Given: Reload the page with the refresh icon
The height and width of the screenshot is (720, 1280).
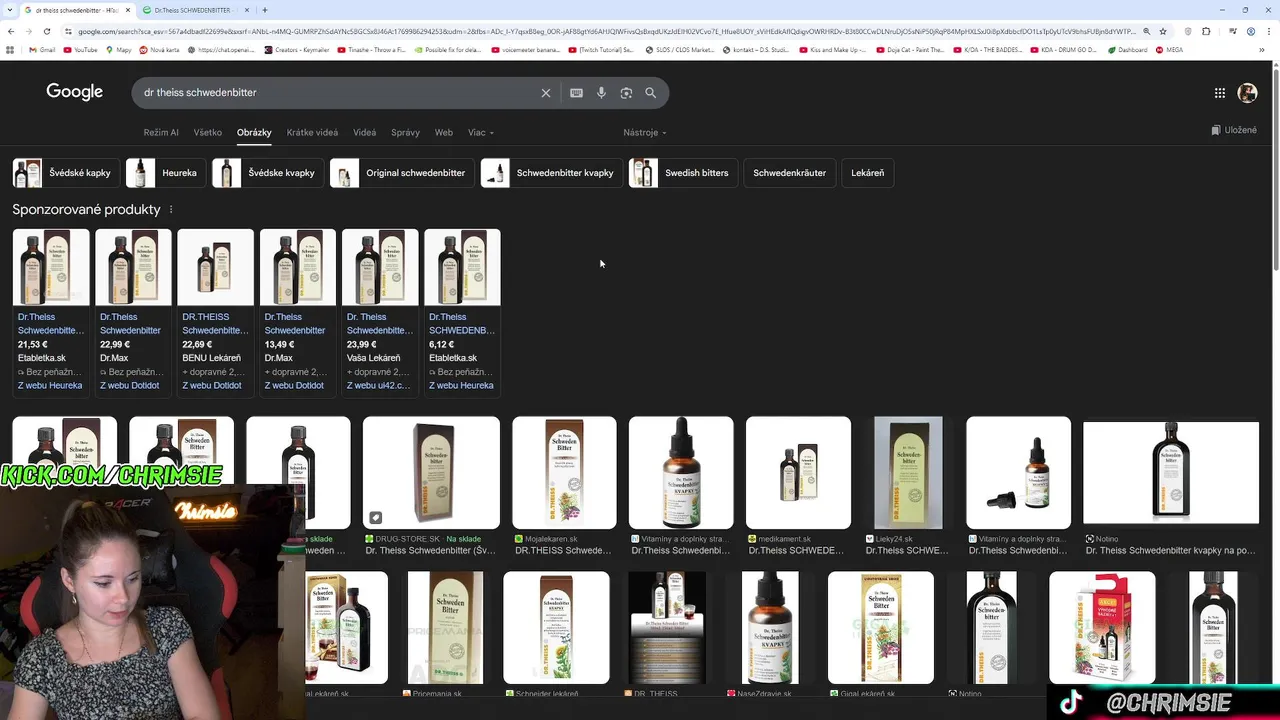Looking at the screenshot, I should point(46,31).
